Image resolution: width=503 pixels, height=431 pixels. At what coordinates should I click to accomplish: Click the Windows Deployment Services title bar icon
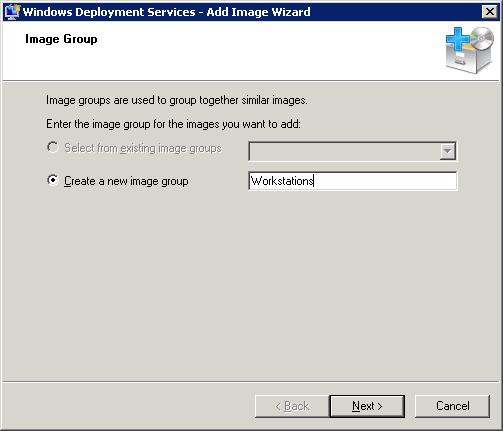[12, 12]
